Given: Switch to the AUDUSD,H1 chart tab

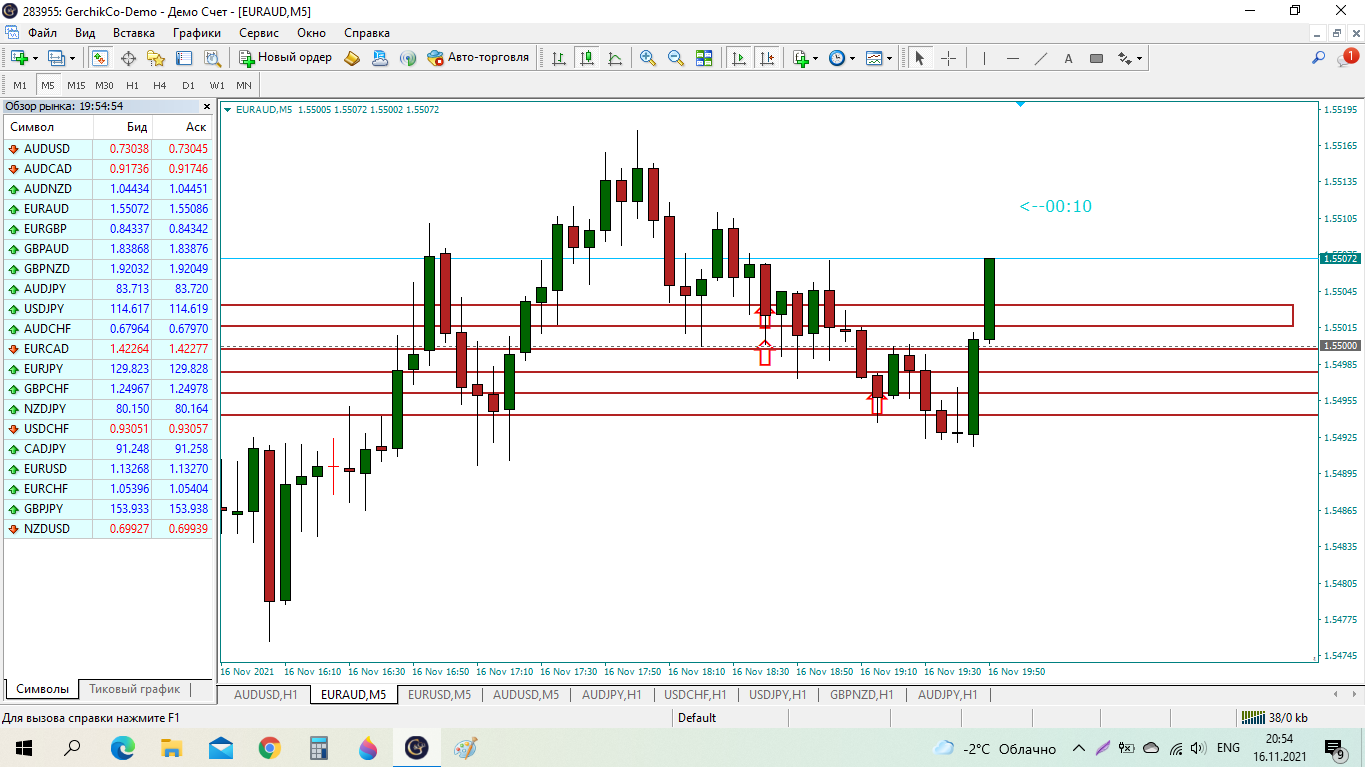Looking at the screenshot, I should tap(264, 694).
